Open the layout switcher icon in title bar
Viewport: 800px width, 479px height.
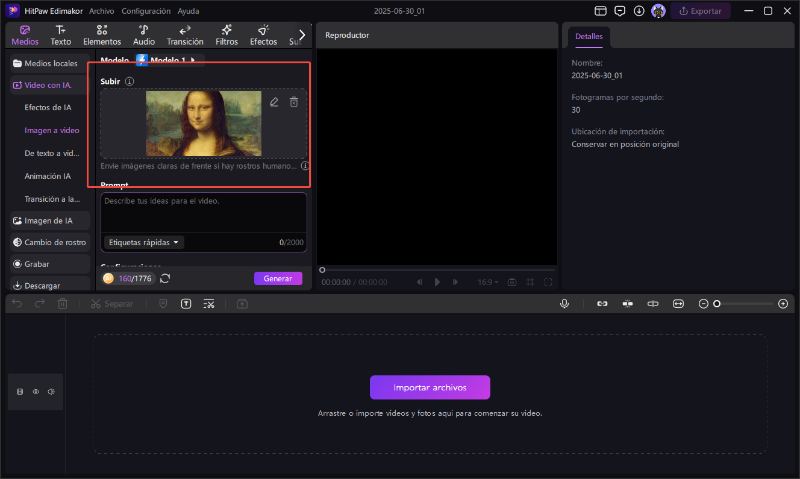(x=601, y=11)
